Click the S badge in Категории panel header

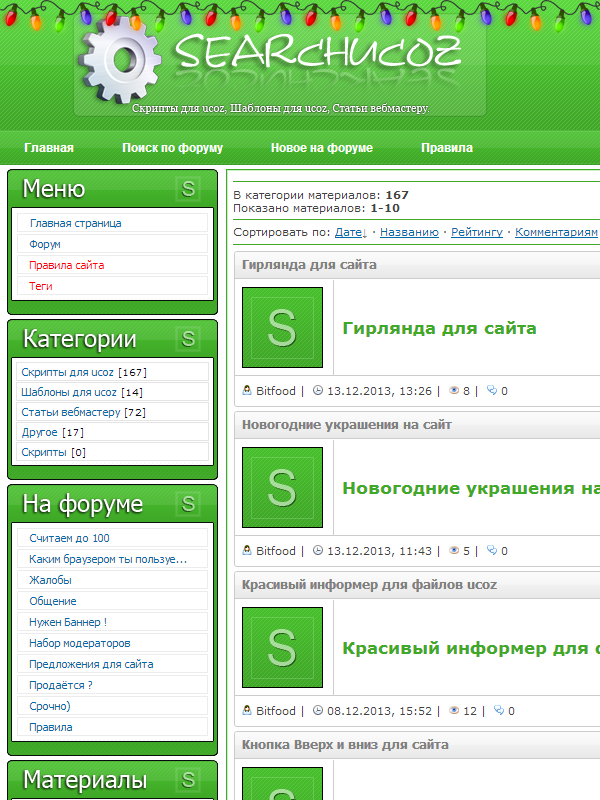coord(188,339)
